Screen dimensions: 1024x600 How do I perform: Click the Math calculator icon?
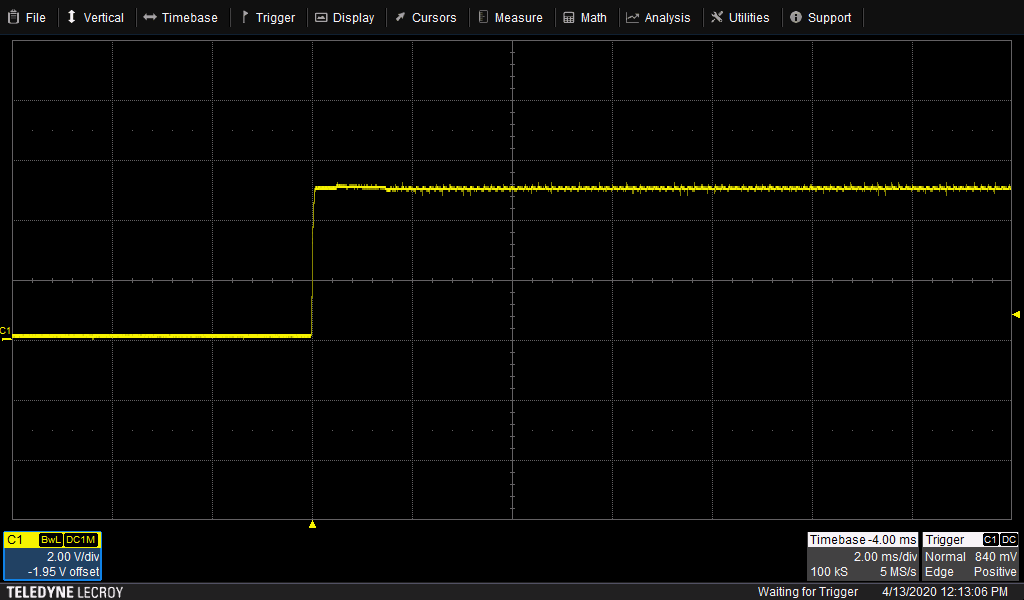569,17
